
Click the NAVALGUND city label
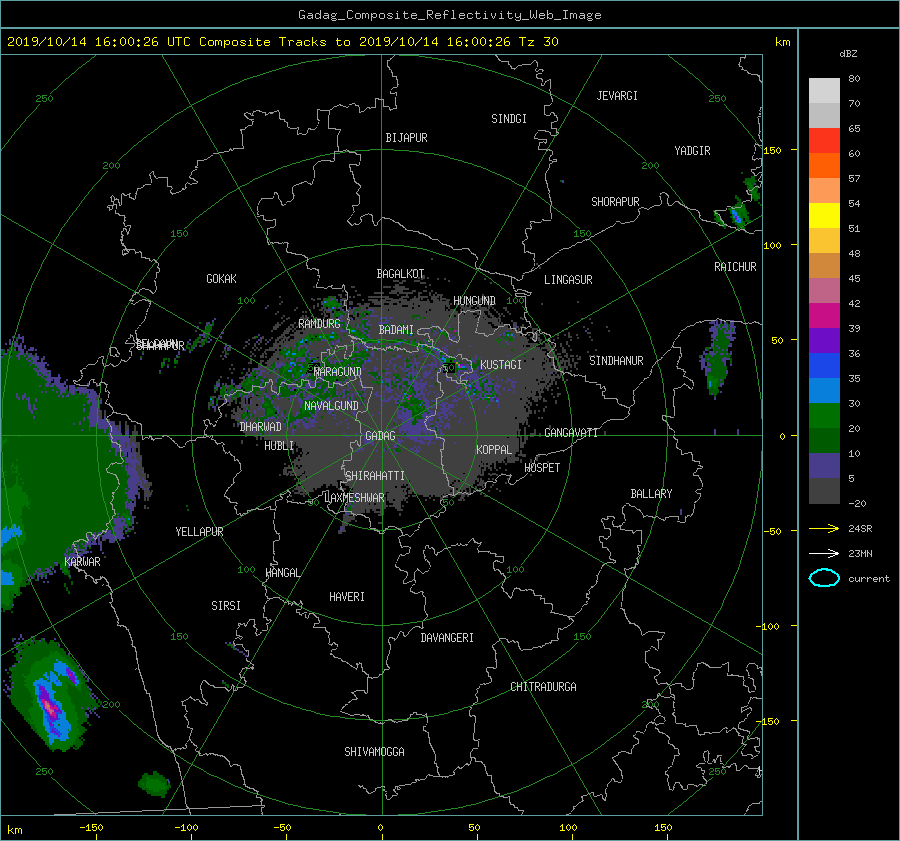click(331, 406)
